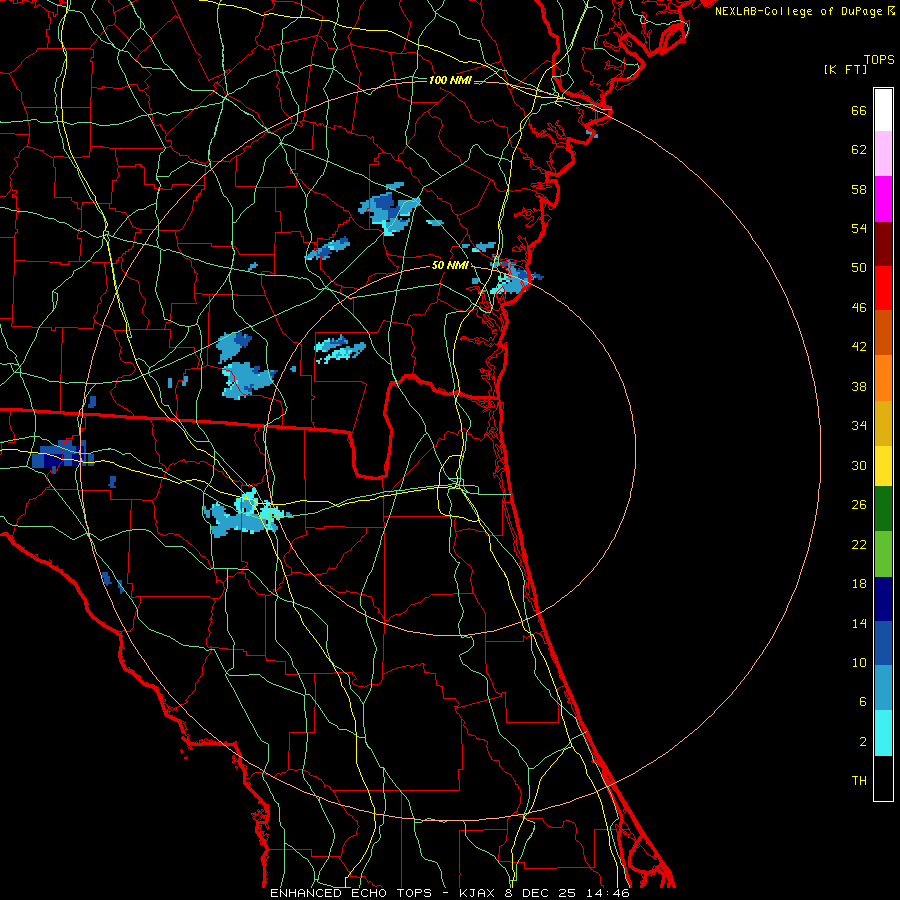Viewport: 900px width, 900px height.
Task: Click the dark green 26 K FT legend swatch
Action: 883,509
